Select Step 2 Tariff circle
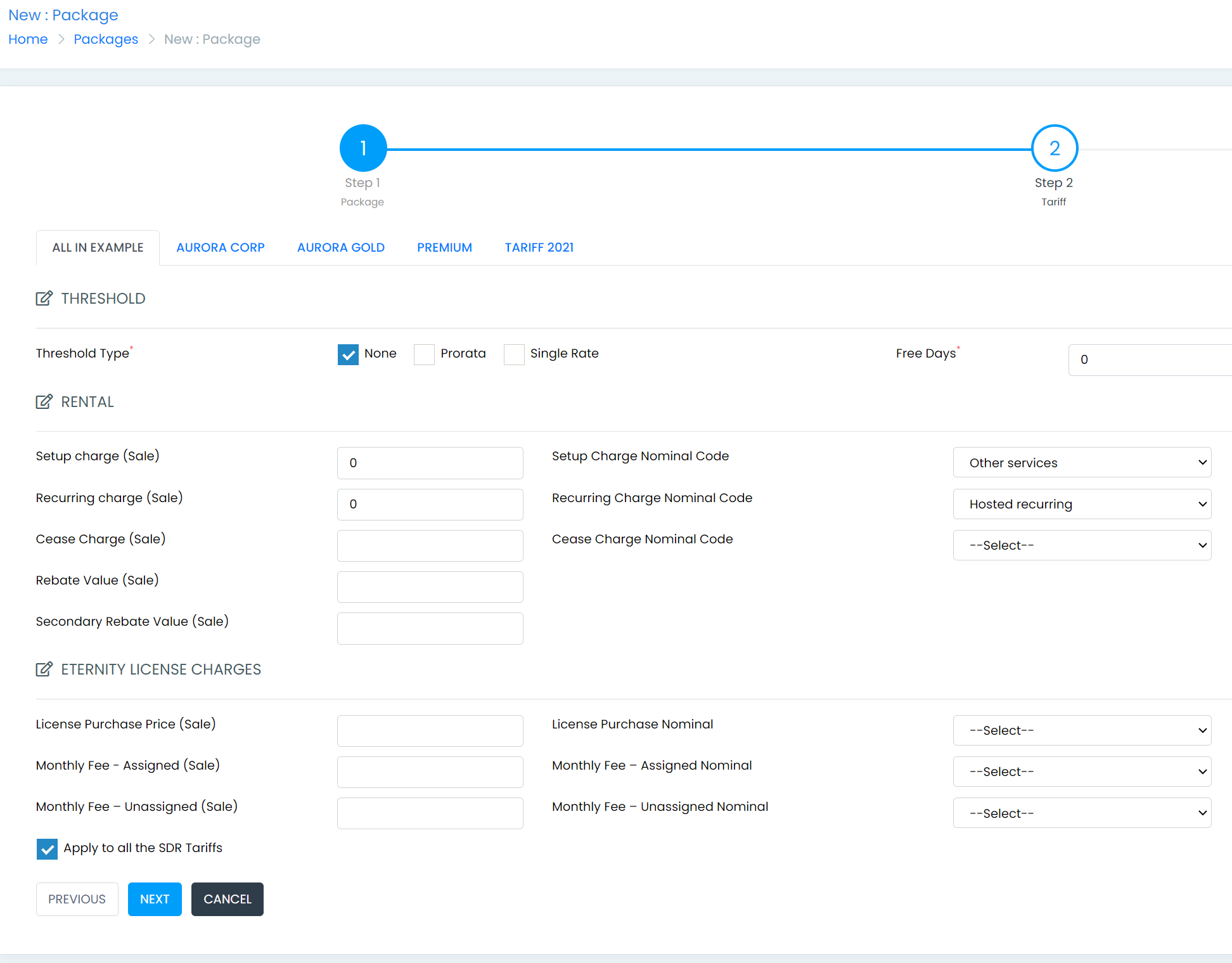This screenshot has width=1232, height=963. coord(1055,148)
